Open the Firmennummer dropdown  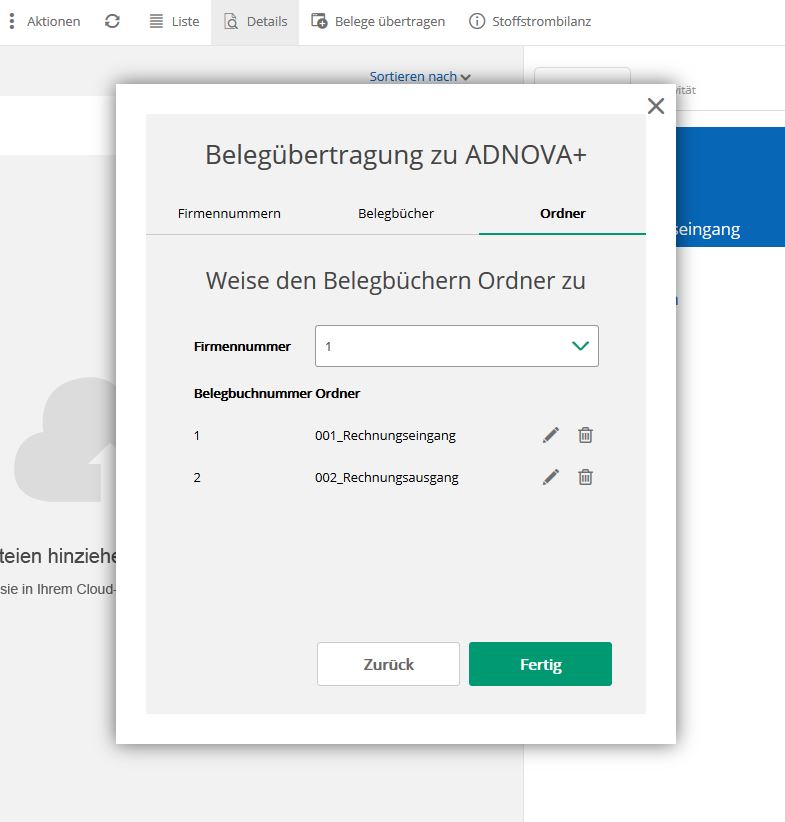point(457,346)
